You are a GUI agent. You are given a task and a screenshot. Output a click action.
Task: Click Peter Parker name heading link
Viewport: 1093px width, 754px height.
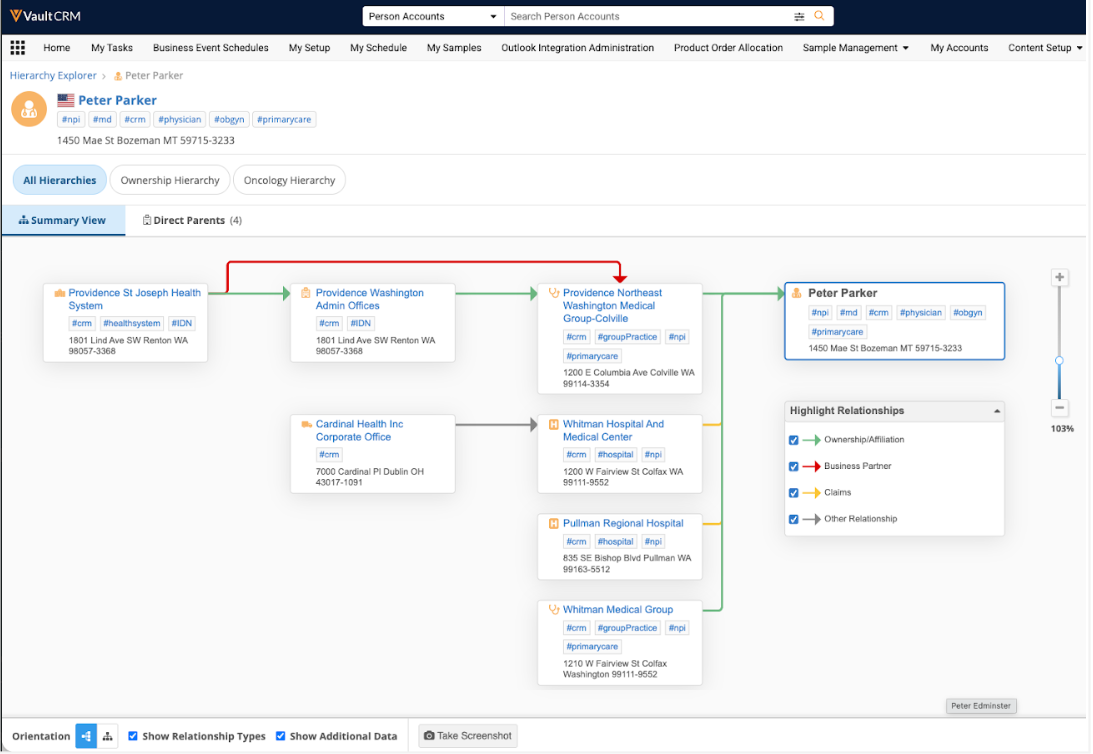117,100
